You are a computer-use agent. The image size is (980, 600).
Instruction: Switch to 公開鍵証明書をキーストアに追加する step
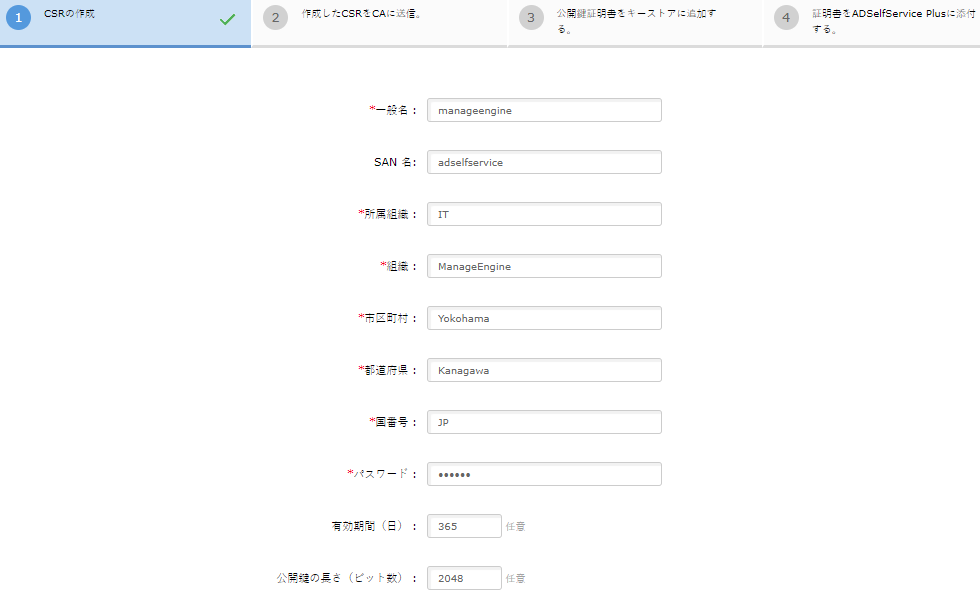tap(636, 21)
